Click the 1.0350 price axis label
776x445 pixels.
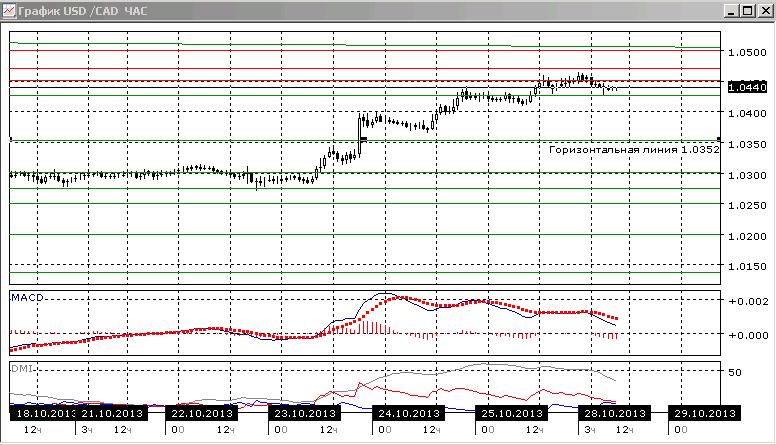click(747, 145)
